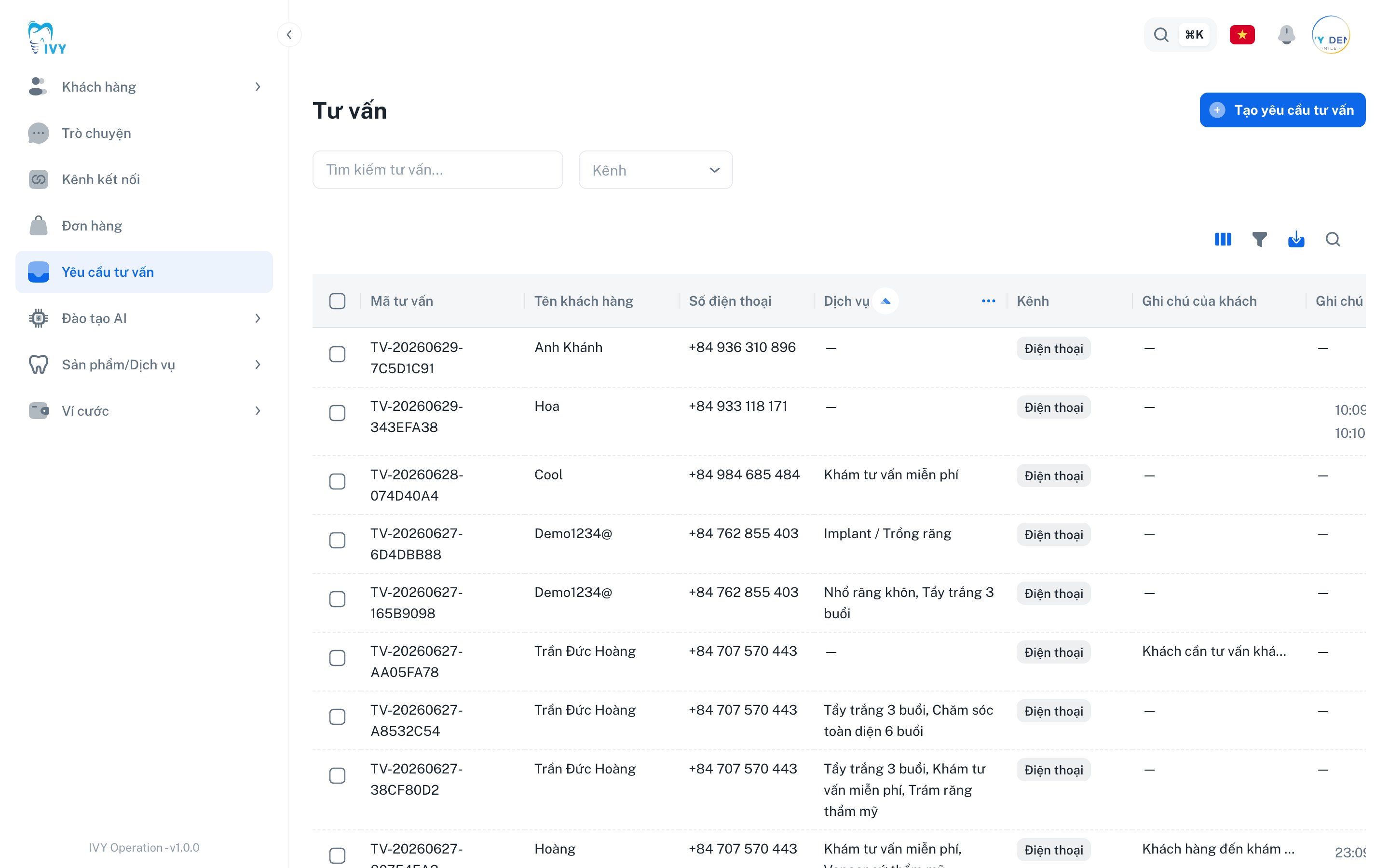The width and height of the screenshot is (1389, 868).
Task: Click 'Nhổ răng khôn, Tẩy trắng 3 buổi' cell
Action: point(909,603)
